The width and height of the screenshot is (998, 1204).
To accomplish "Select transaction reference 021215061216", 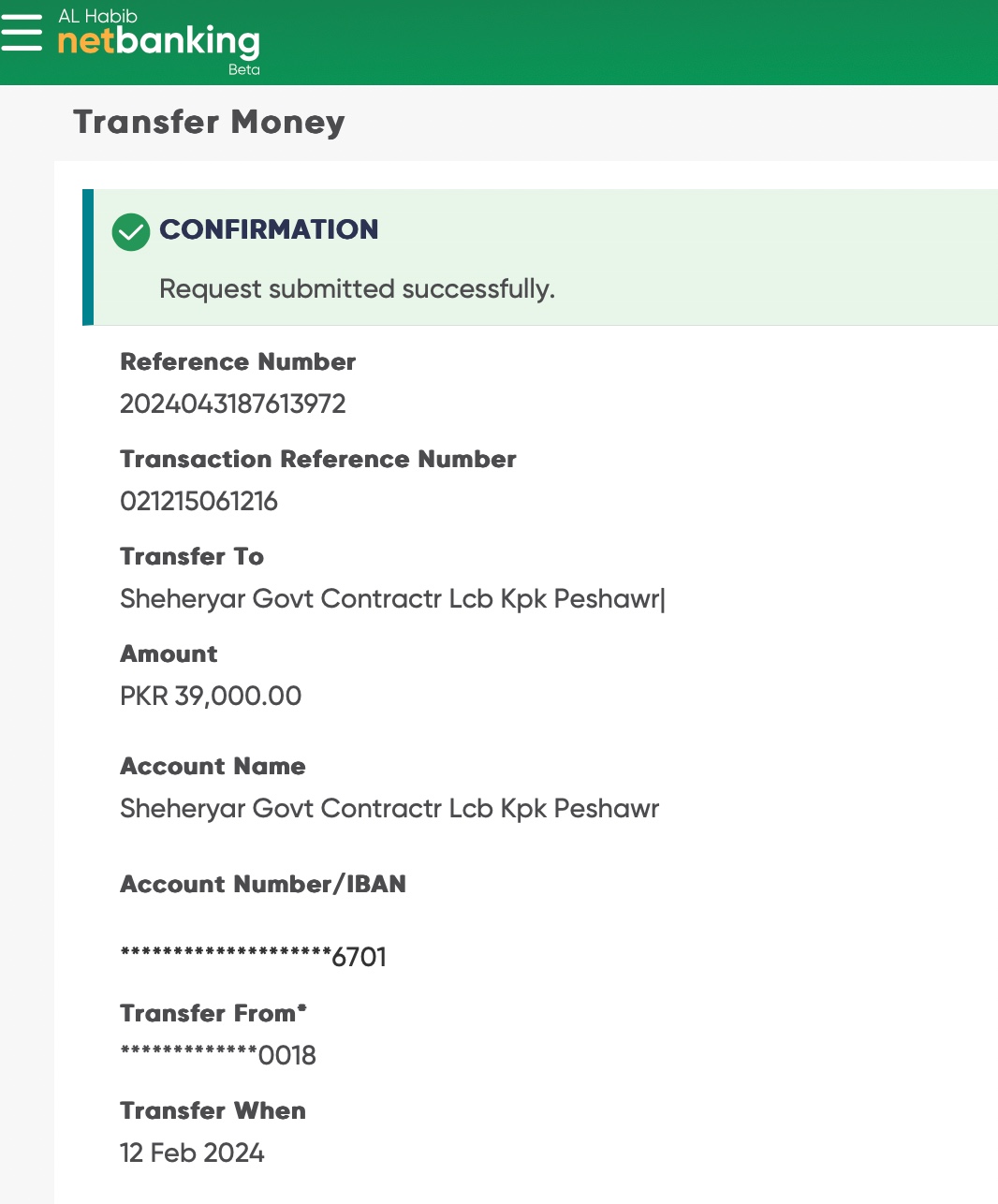I will pyautogui.click(x=198, y=502).
